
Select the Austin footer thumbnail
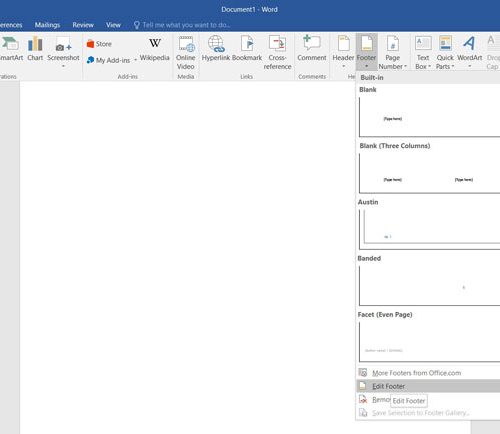tap(429, 230)
